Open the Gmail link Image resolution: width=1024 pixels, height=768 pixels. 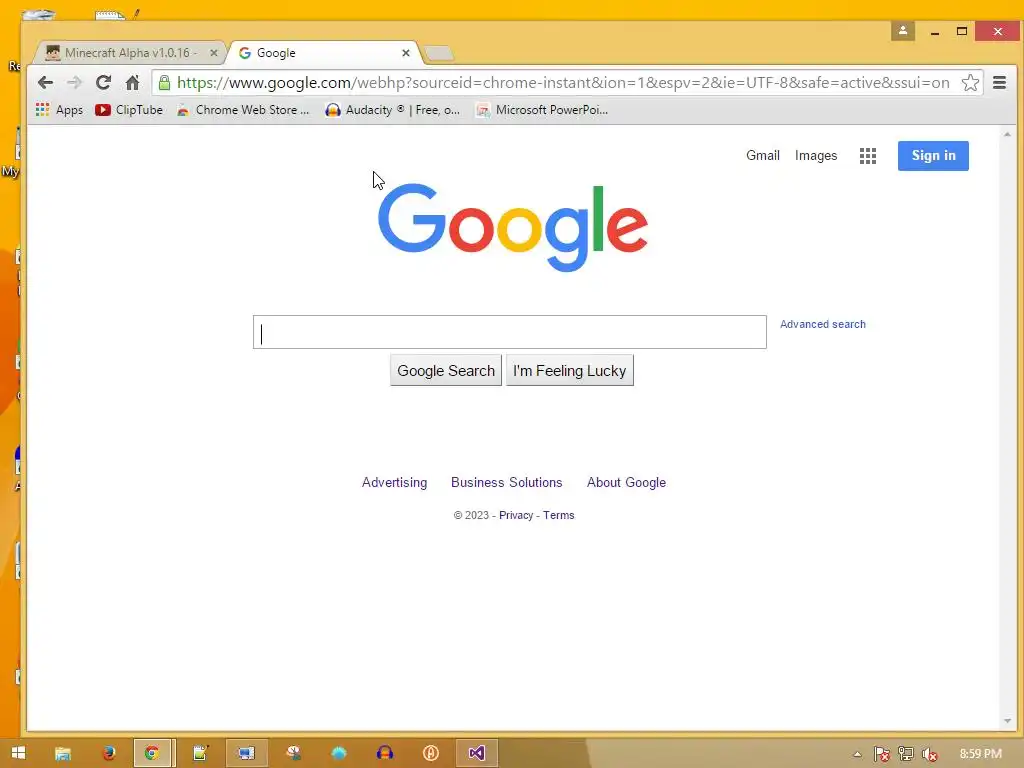(763, 155)
